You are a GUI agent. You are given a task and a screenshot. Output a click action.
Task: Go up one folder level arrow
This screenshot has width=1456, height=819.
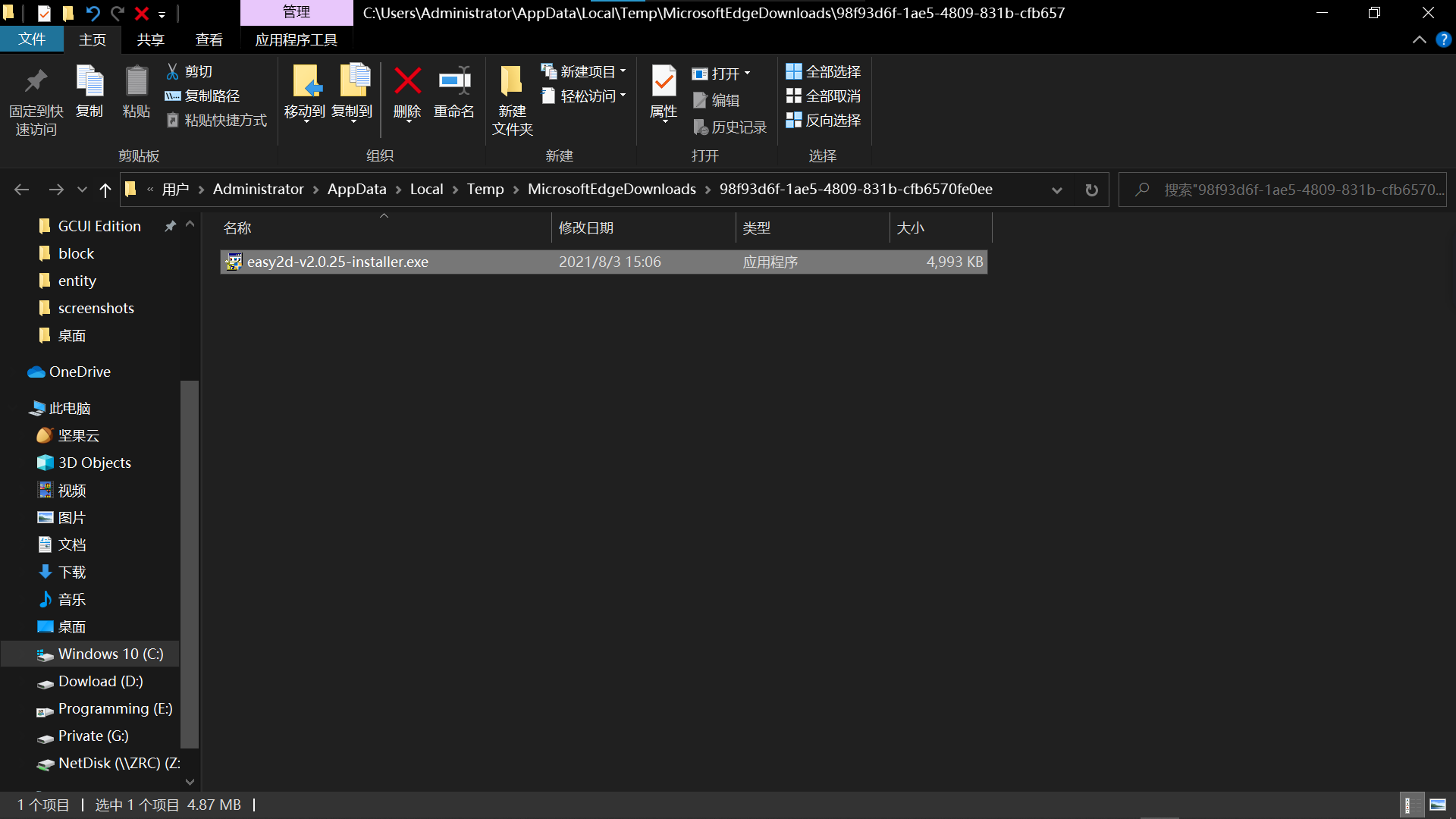click(x=105, y=190)
